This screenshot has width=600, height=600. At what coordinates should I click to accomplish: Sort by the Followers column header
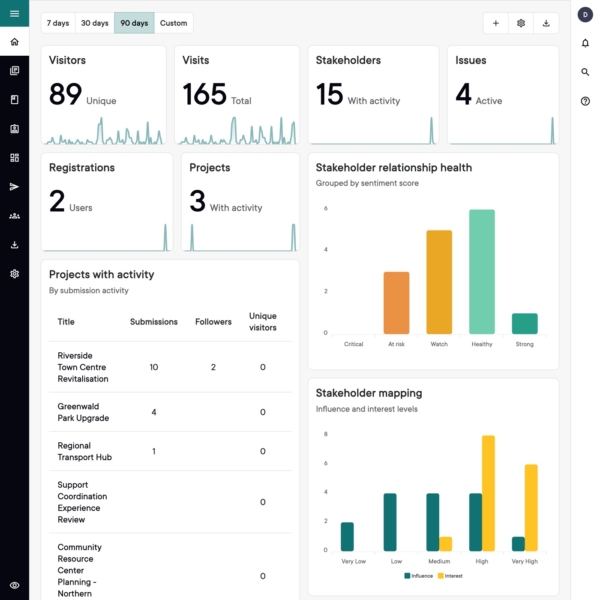[213, 322]
